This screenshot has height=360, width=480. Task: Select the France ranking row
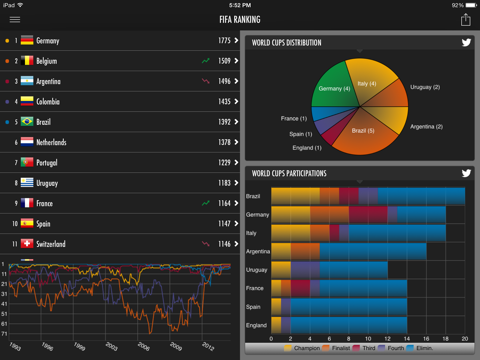(x=120, y=203)
